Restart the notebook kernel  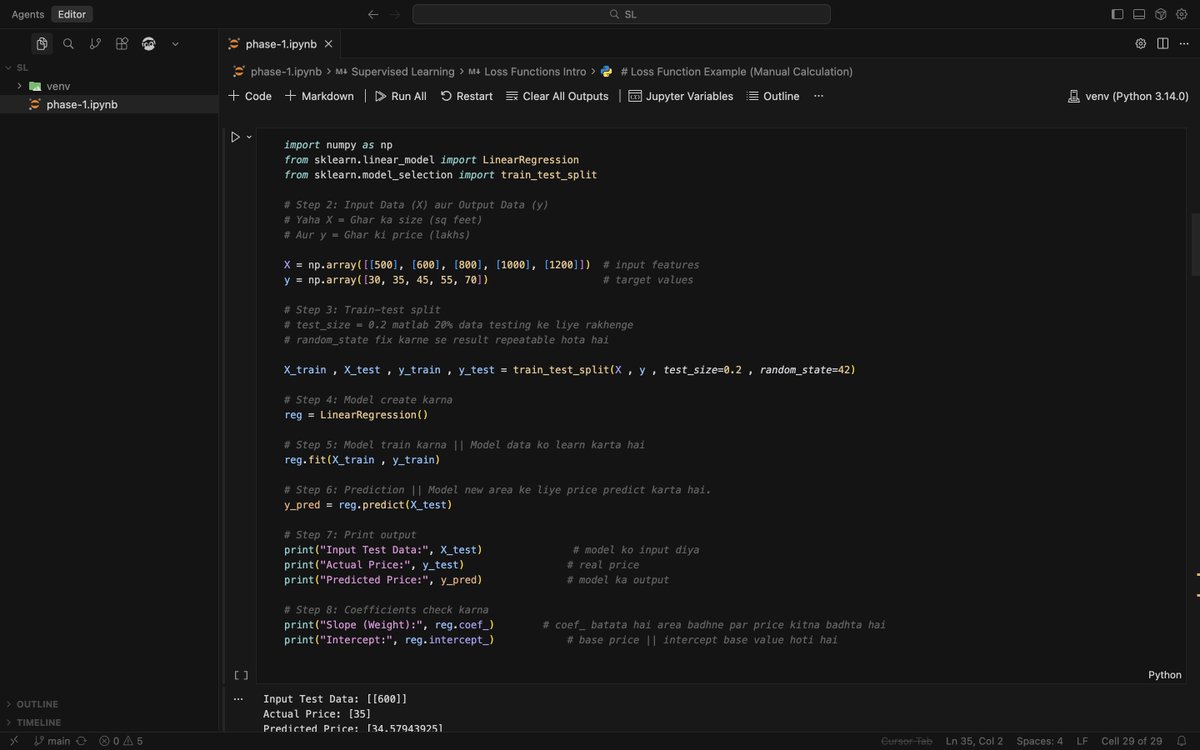[x=467, y=96]
